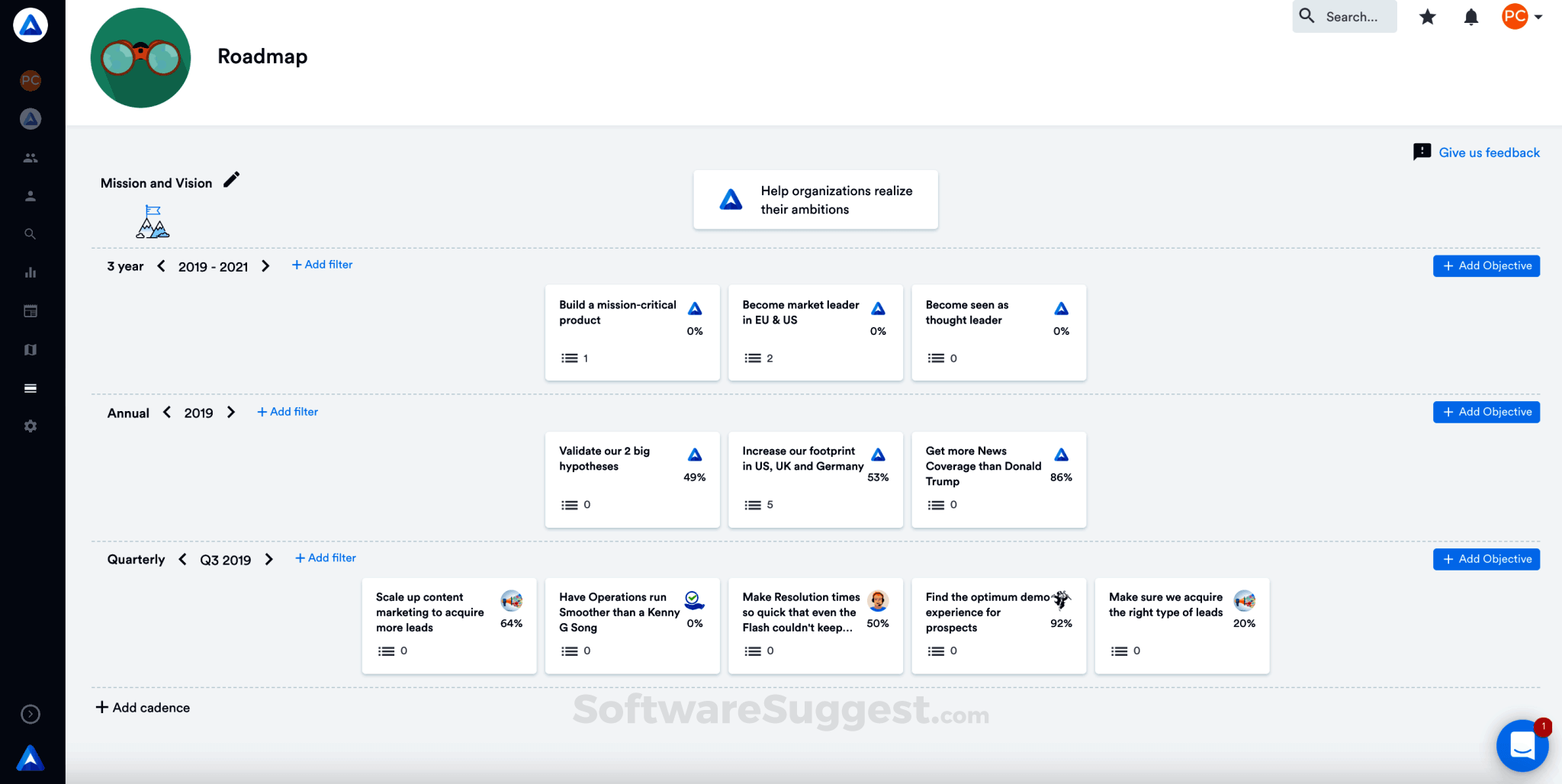Click Add cadence at the bottom
Screen dimensions: 1562x784
[143, 707]
